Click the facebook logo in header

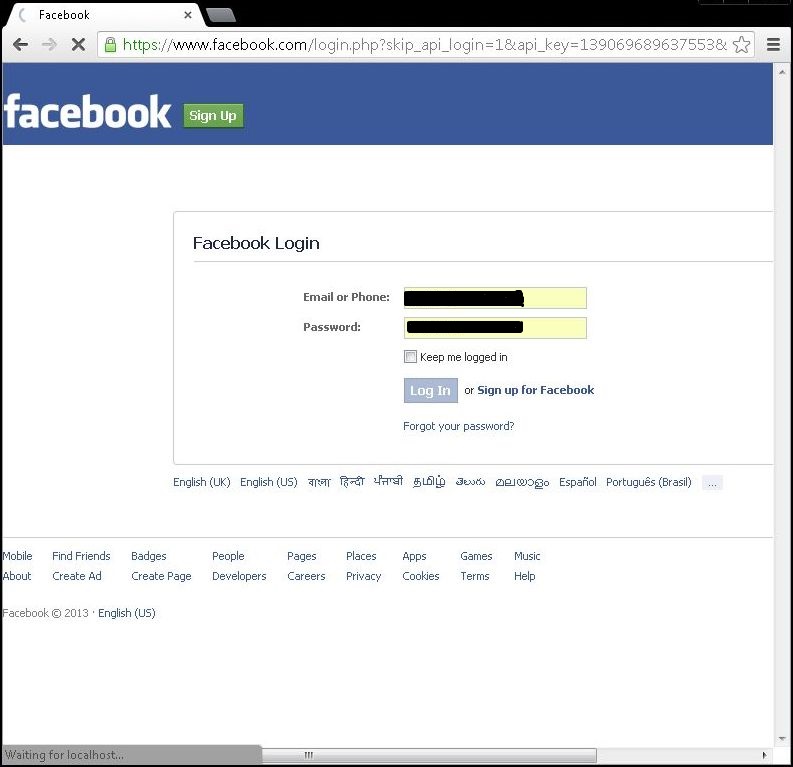(87, 112)
